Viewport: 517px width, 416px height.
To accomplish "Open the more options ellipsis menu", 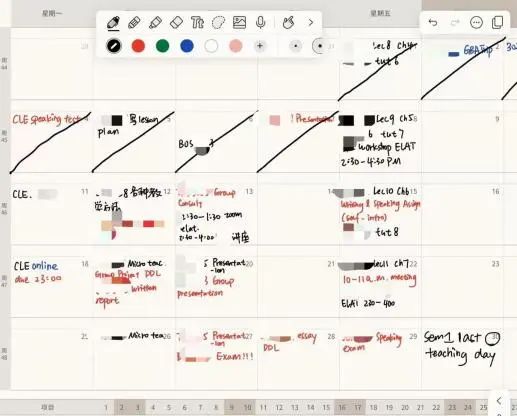I will point(476,23).
